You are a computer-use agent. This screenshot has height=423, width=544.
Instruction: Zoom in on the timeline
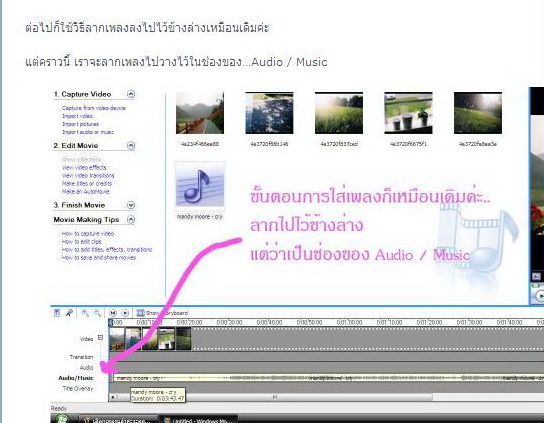coord(85,313)
